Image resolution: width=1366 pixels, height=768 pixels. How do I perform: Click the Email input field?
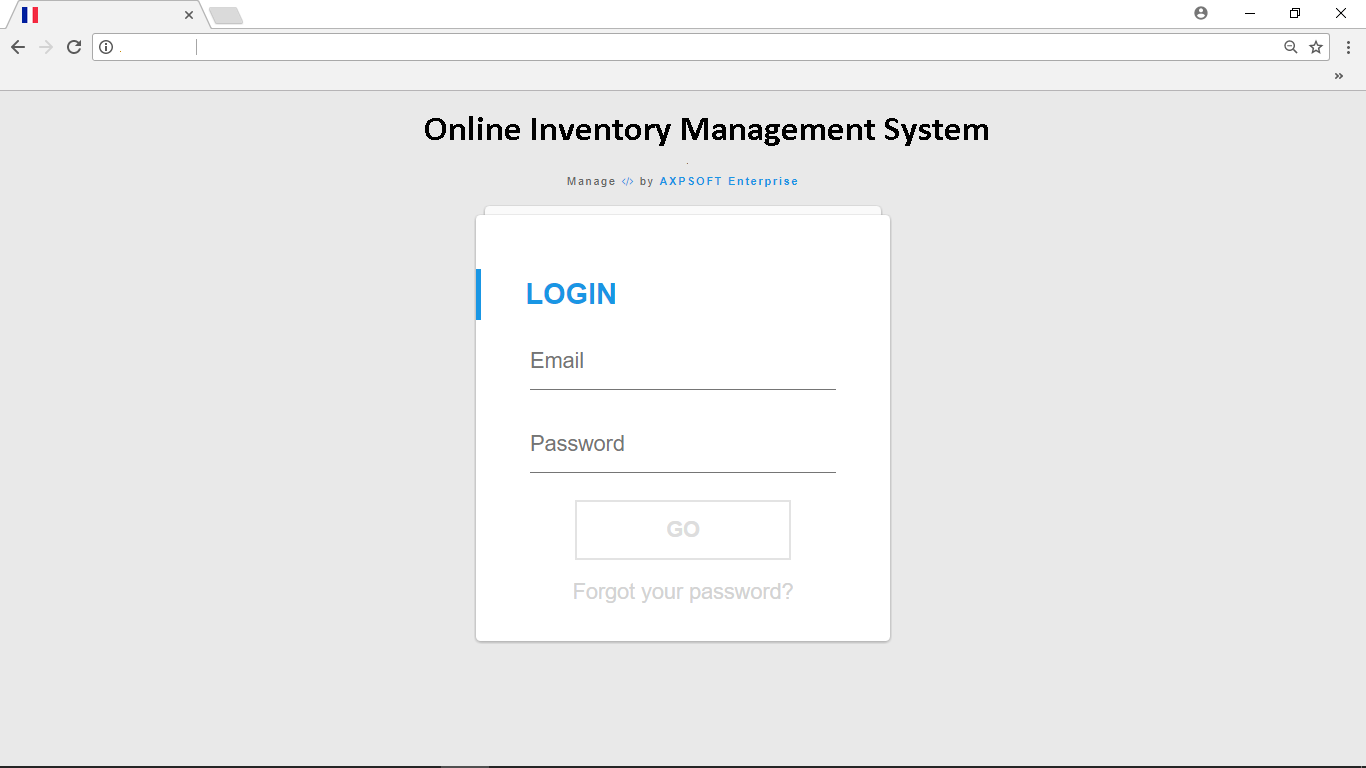point(683,362)
